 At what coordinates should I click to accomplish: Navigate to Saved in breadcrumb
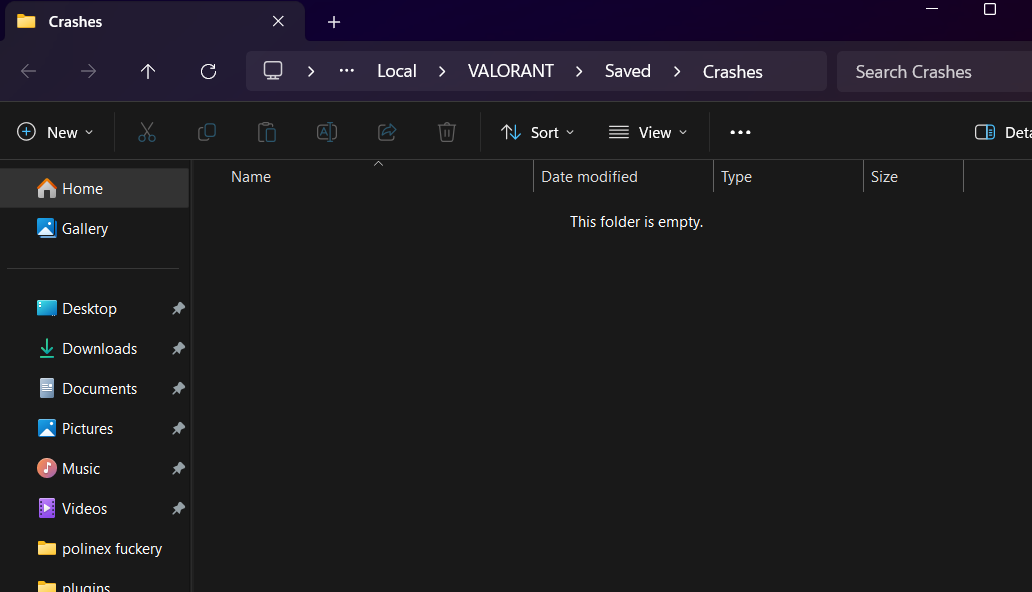628,71
